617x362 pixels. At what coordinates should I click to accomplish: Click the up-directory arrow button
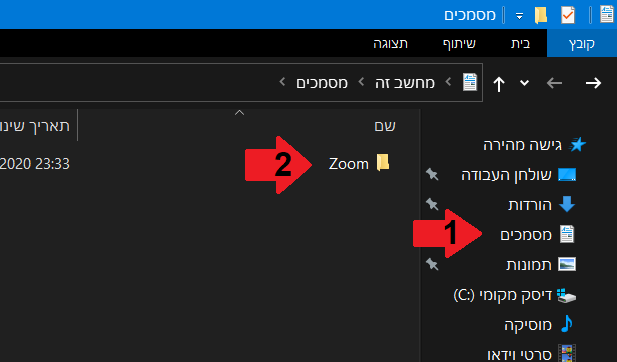[499, 83]
